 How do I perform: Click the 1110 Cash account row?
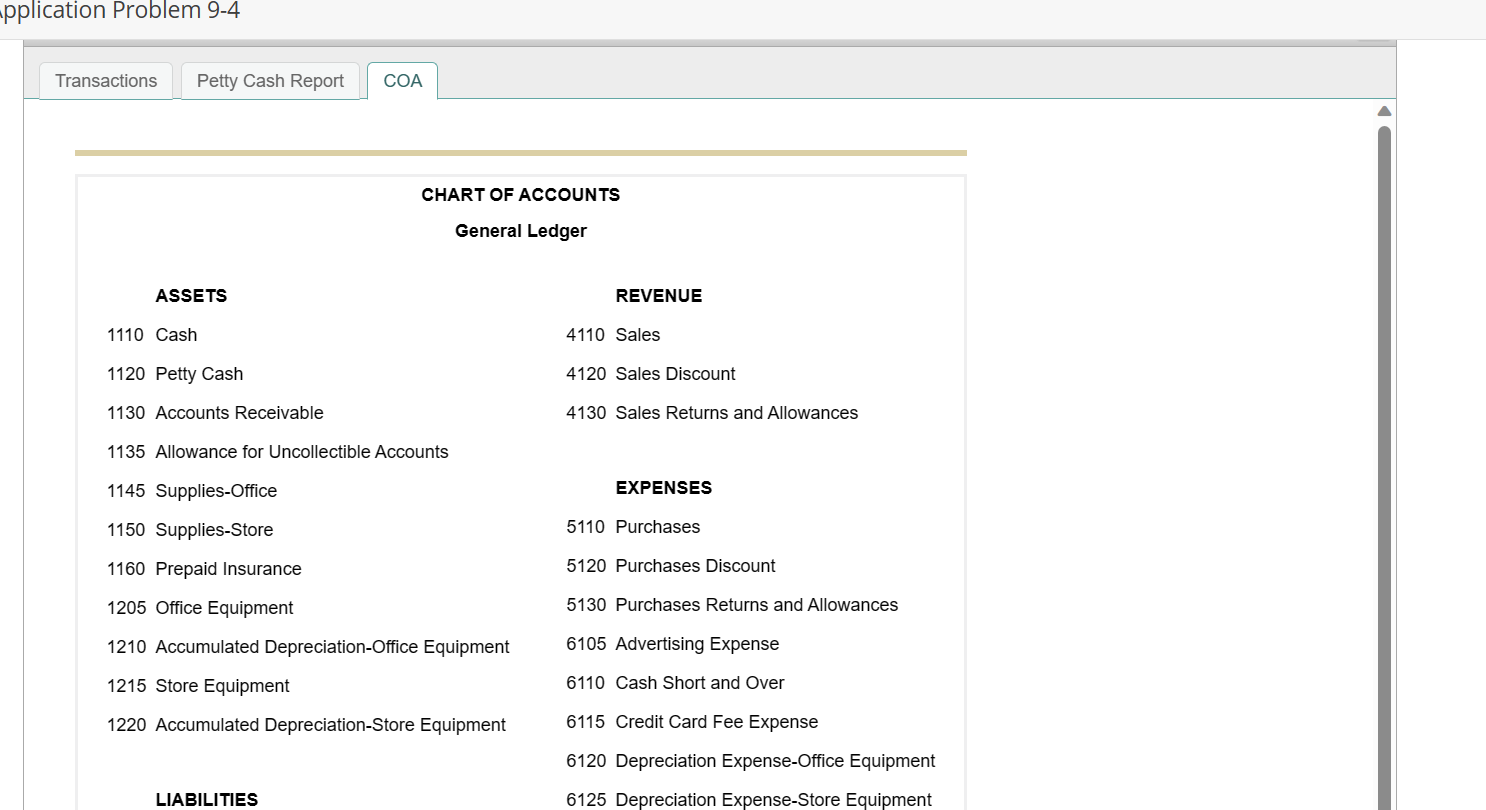[152, 335]
